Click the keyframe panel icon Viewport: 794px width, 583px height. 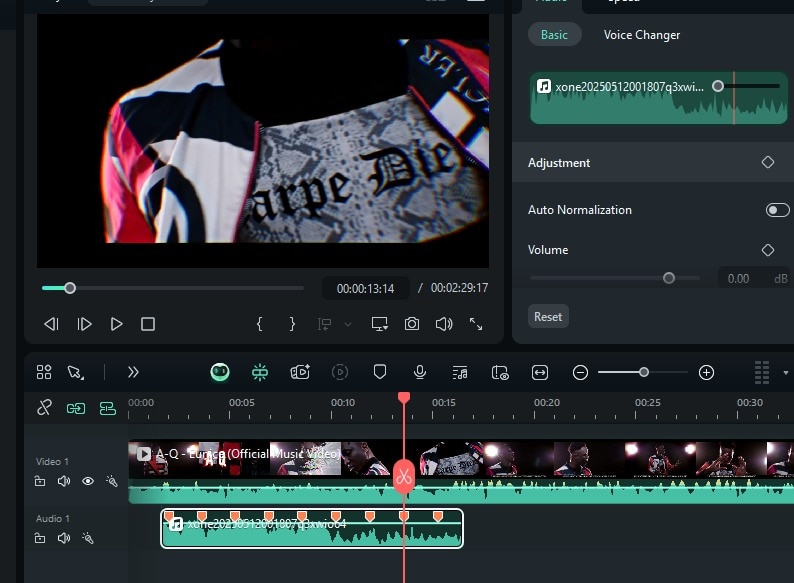[500, 373]
